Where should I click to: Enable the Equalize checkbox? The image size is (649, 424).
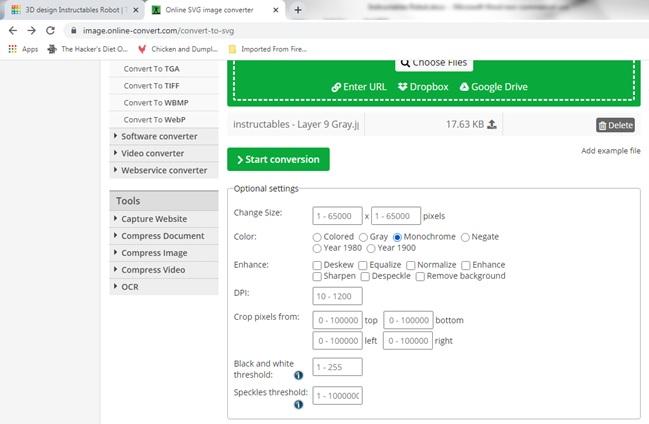[x=363, y=265]
